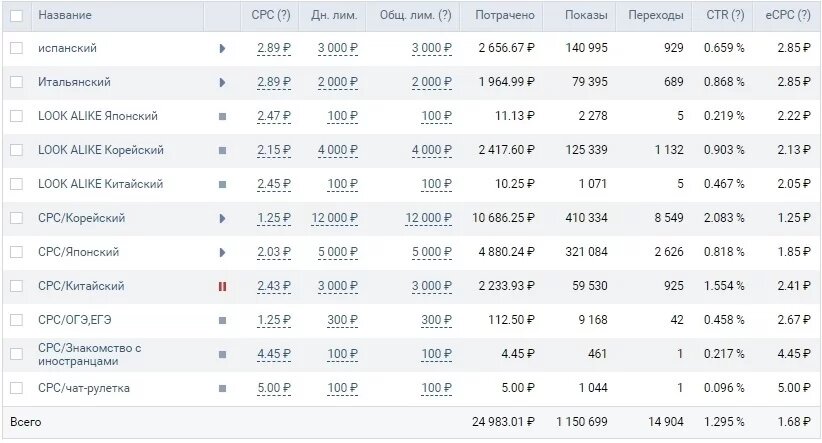Viewport: 822px width, 443px height.
Task: Click stopped status icon for CPC/чат-рулетка
Action: [222, 388]
